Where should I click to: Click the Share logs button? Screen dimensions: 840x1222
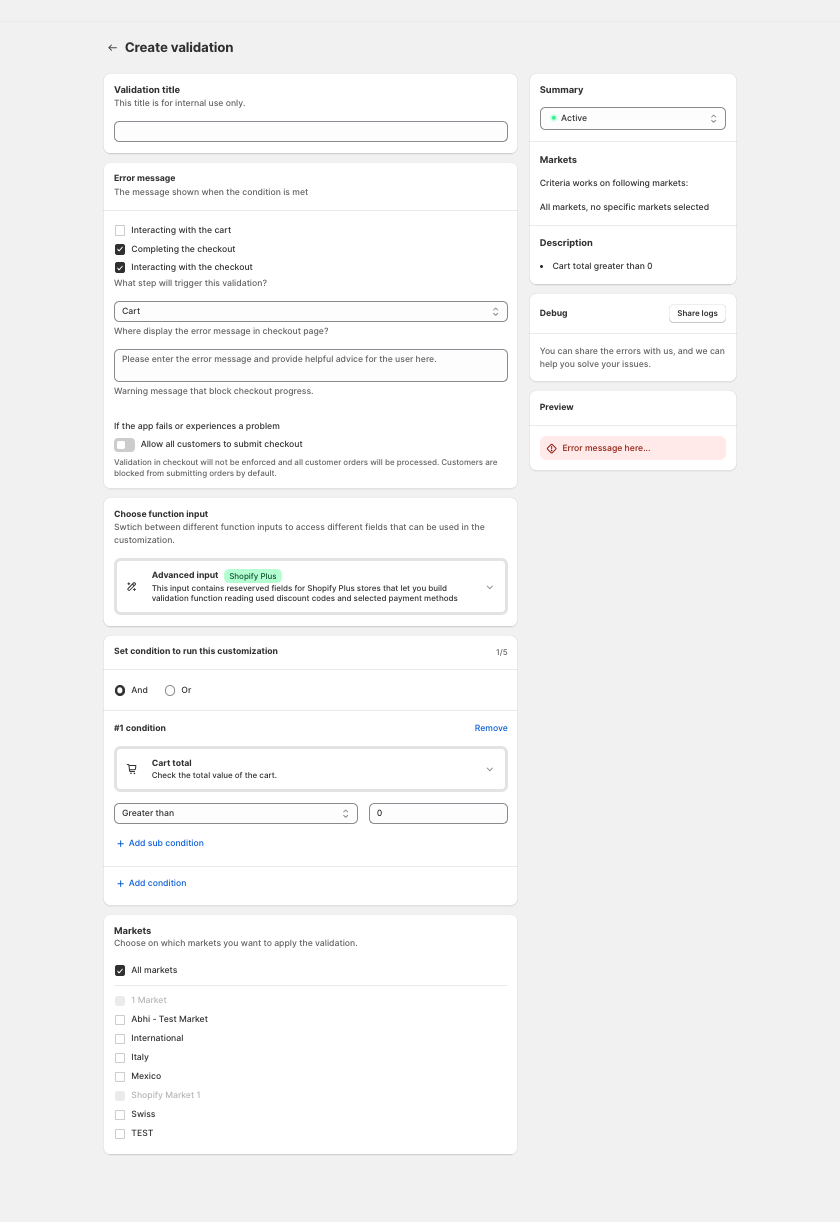coord(697,314)
